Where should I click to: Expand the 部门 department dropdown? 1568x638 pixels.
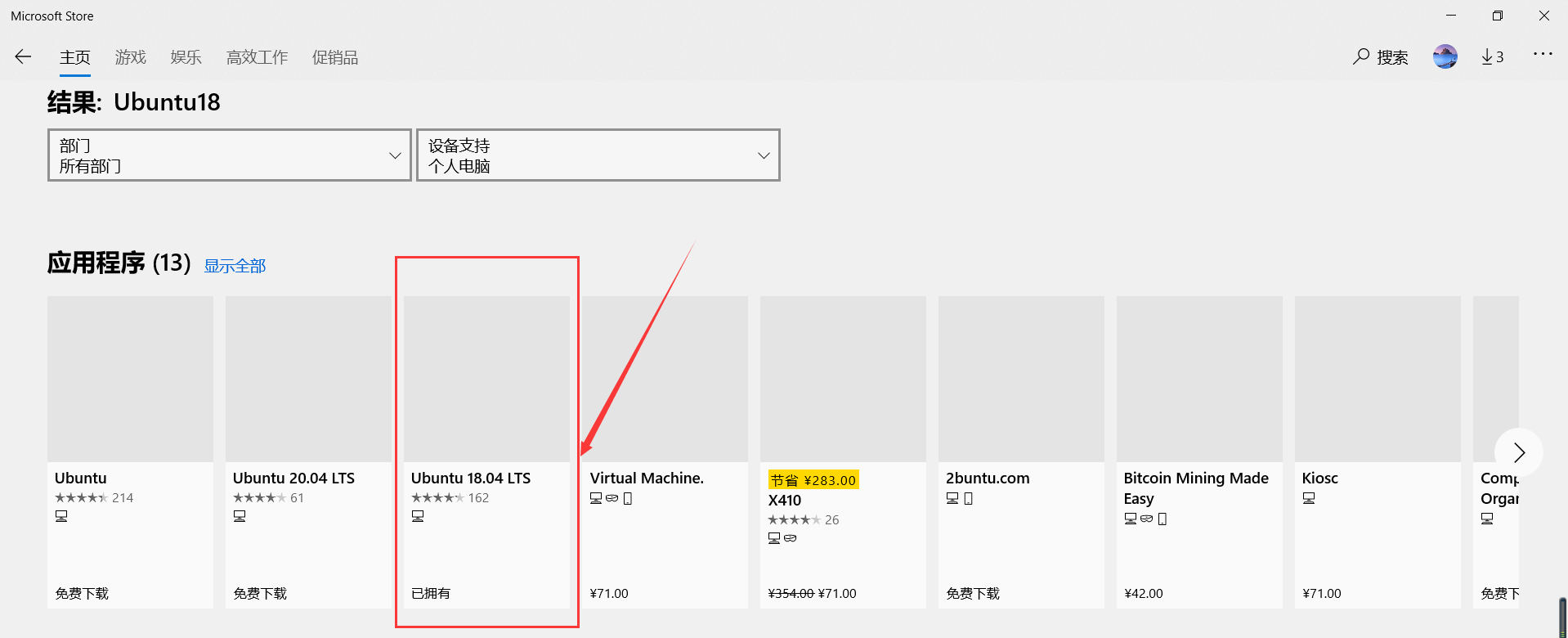230,155
